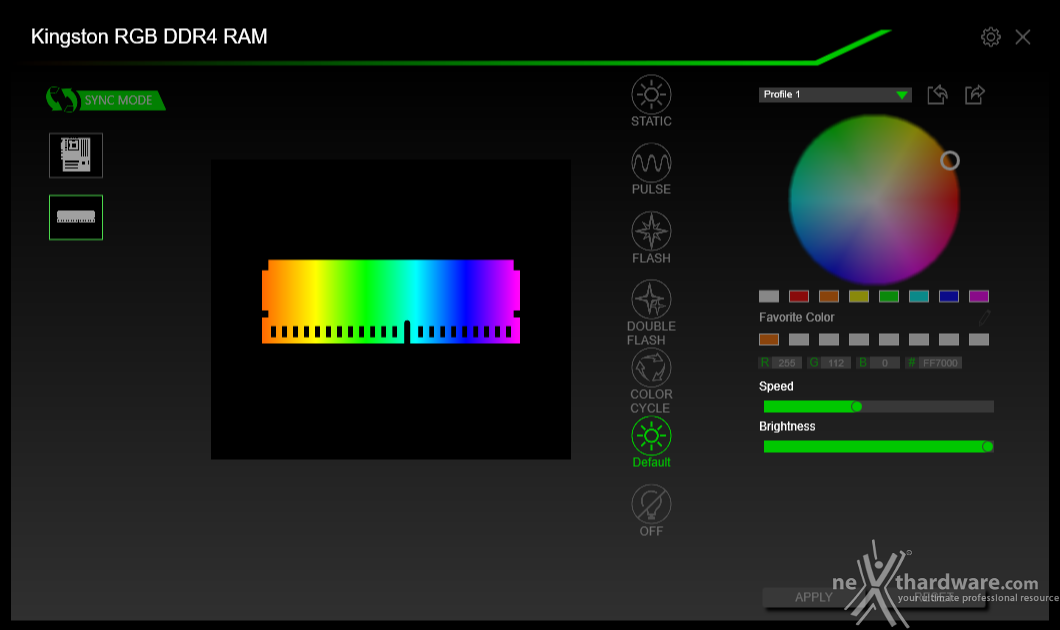Pick the yellow preset color swatch
This screenshot has height=630, width=1060.
859,296
